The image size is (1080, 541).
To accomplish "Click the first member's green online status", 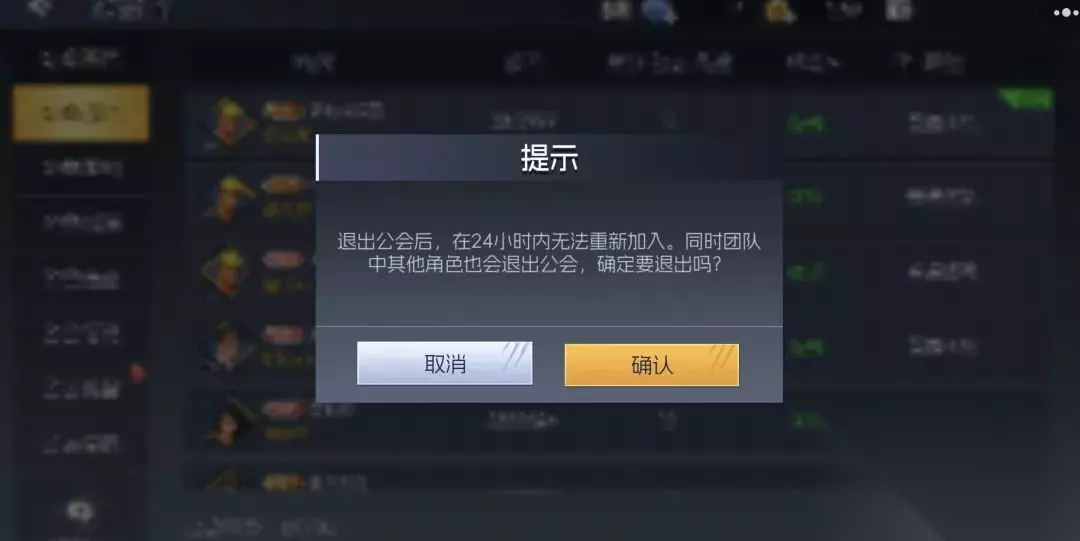I will point(806,124).
